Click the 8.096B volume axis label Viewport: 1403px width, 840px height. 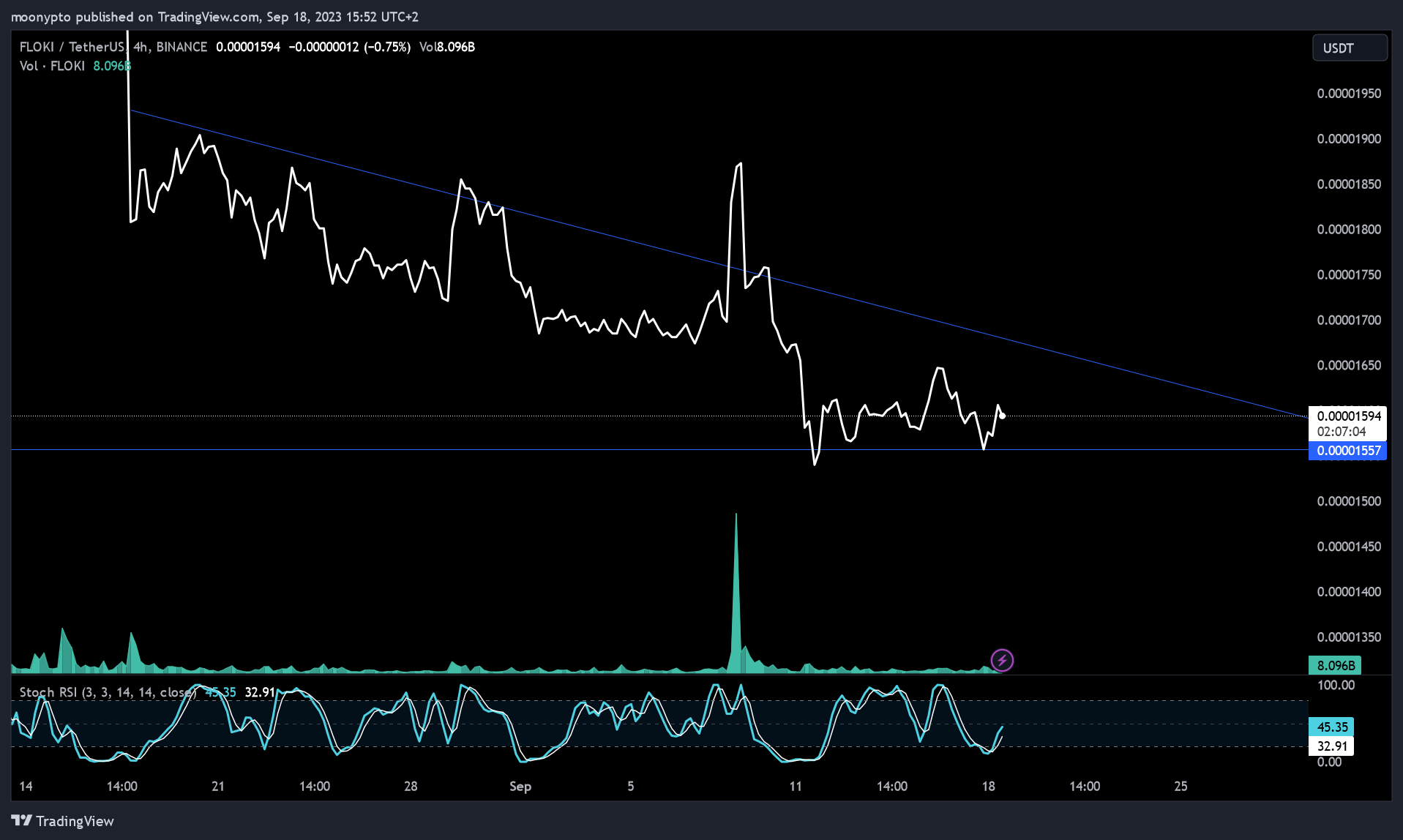[x=1335, y=666]
